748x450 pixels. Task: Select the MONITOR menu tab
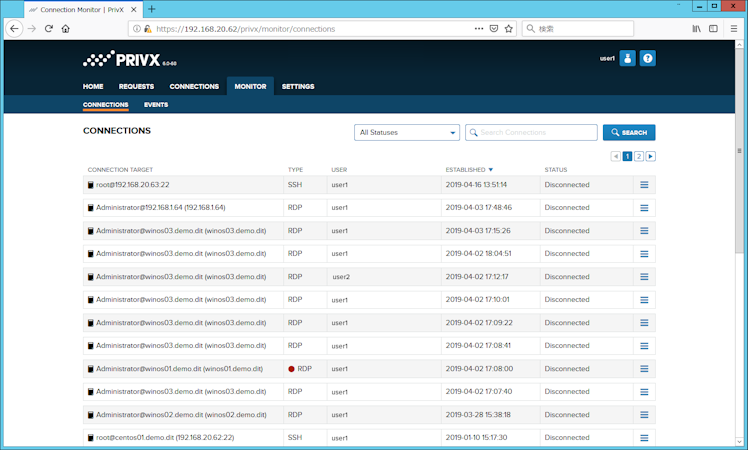coord(250,86)
